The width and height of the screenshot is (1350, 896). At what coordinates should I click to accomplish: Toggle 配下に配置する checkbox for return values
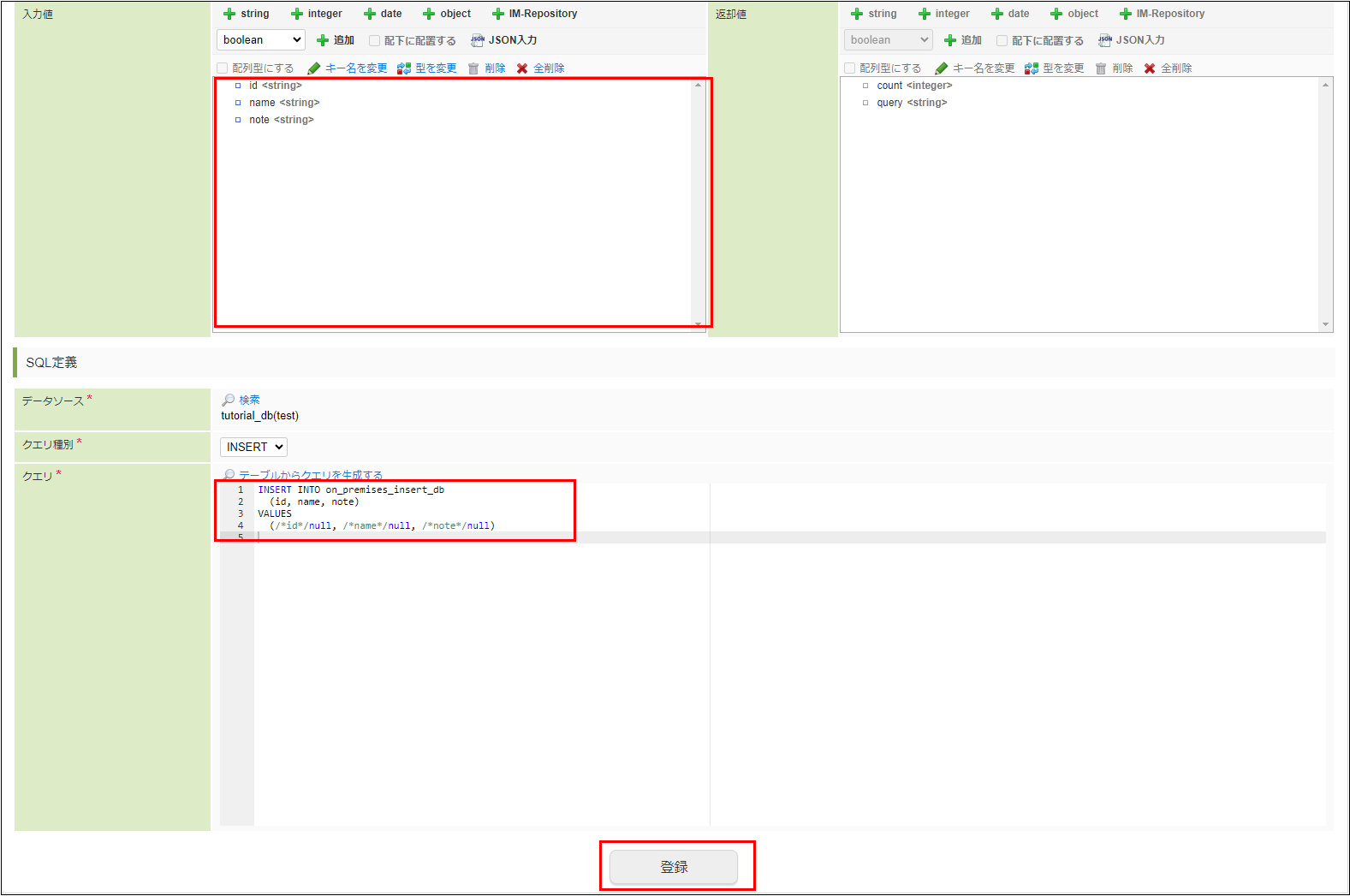1002,41
